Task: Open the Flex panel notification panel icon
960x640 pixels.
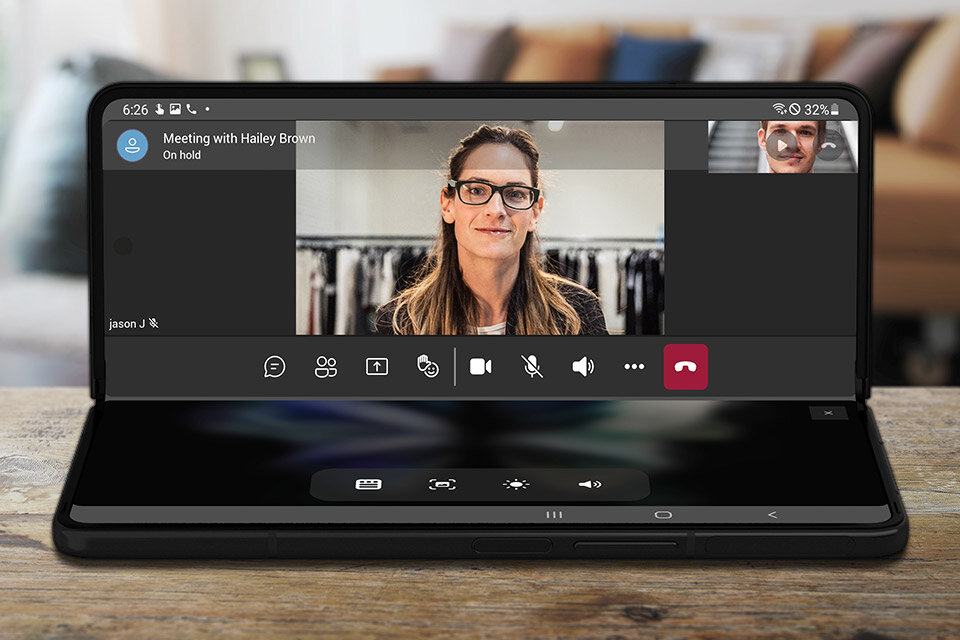Action: pos(368,484)
